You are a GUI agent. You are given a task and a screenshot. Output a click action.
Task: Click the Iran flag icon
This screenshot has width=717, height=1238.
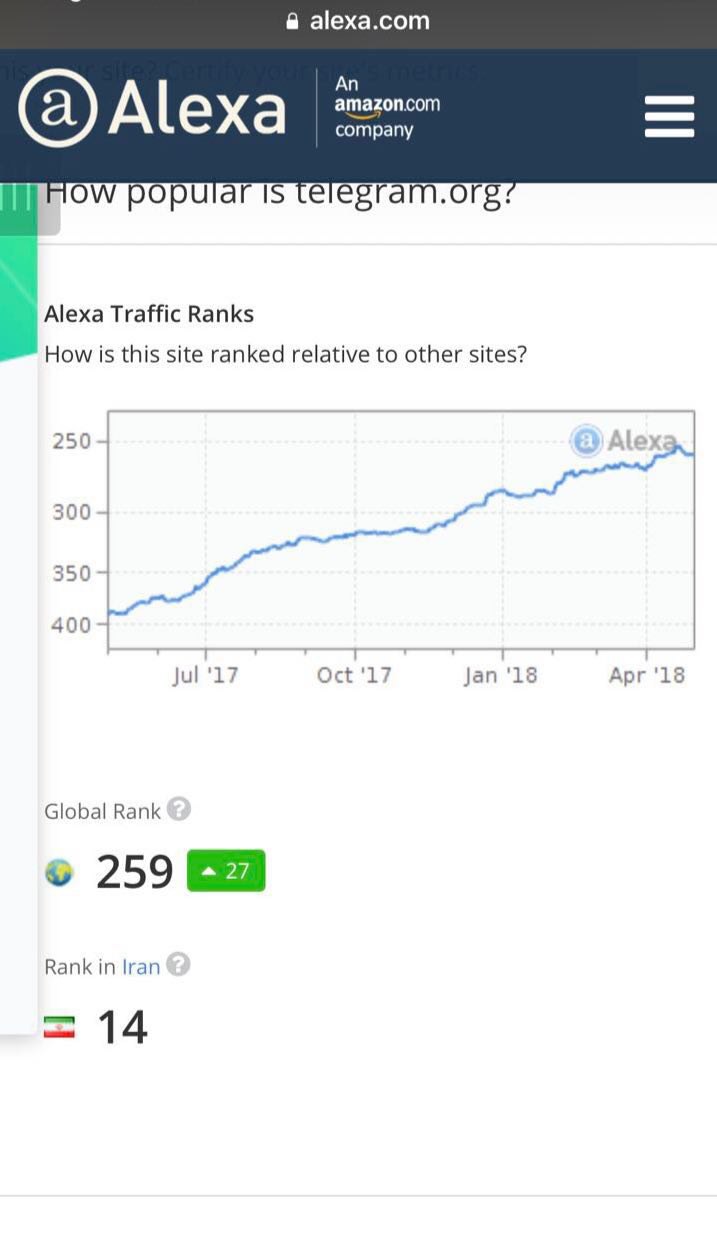(x=59, y=1027)
